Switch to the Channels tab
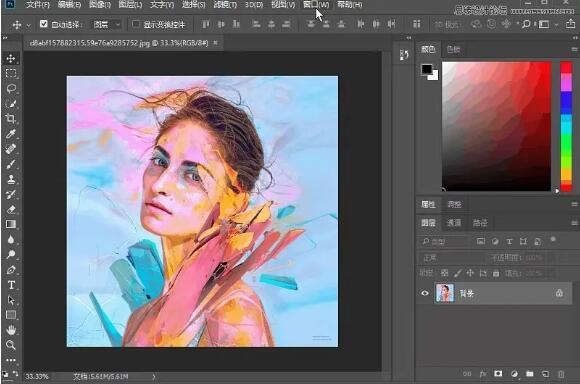The image size is (580, 384). click(454, 223)
